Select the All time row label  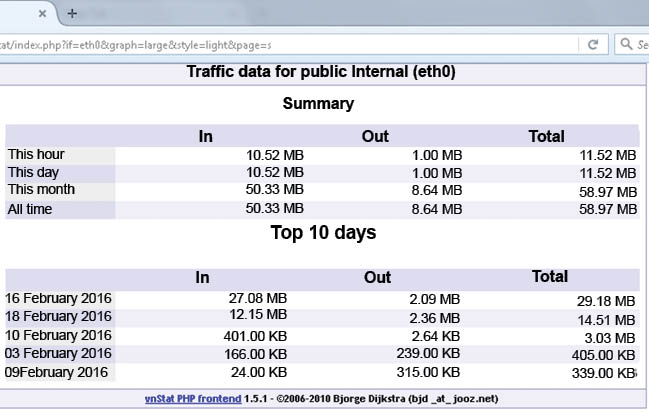click(30, 209)
